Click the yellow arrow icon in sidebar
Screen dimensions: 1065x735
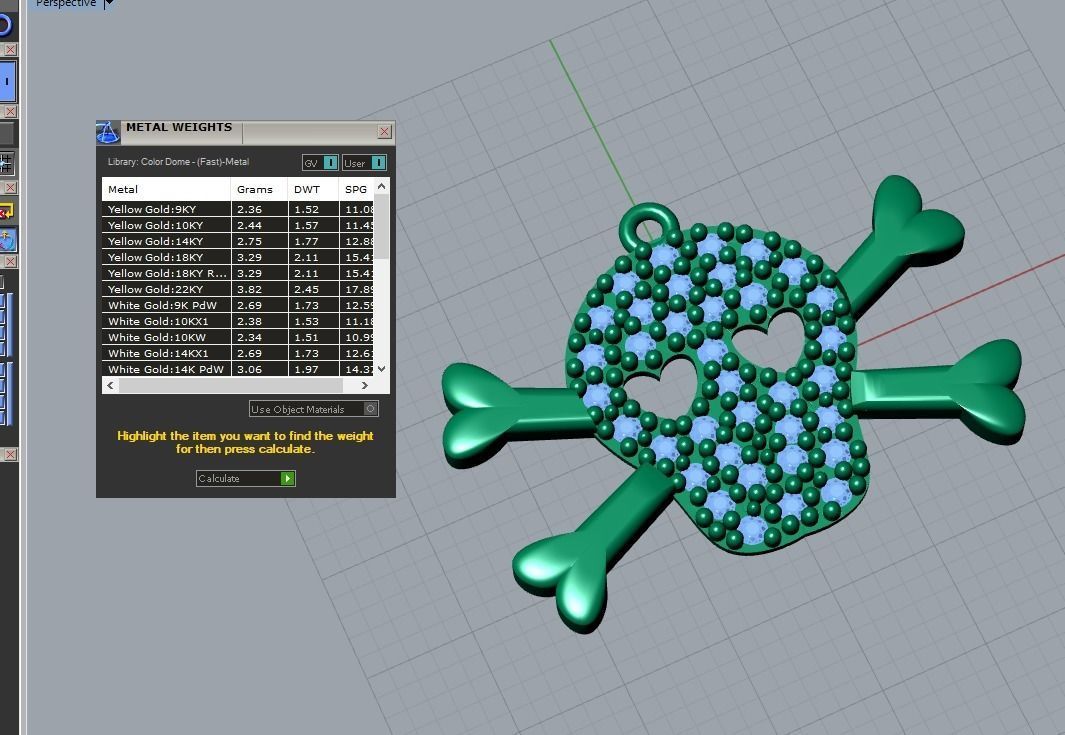click(7, 212)
